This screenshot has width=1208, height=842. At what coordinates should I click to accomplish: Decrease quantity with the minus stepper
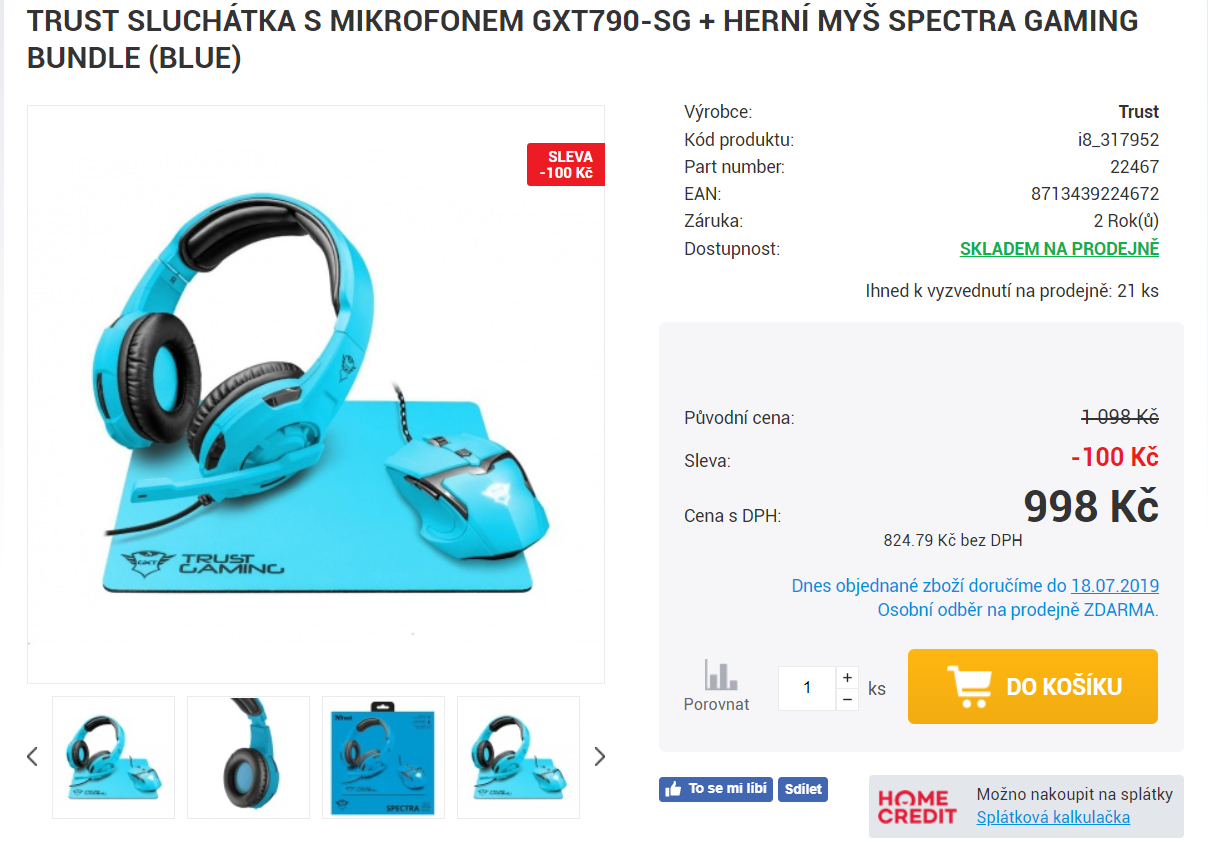tap(847, 700)
